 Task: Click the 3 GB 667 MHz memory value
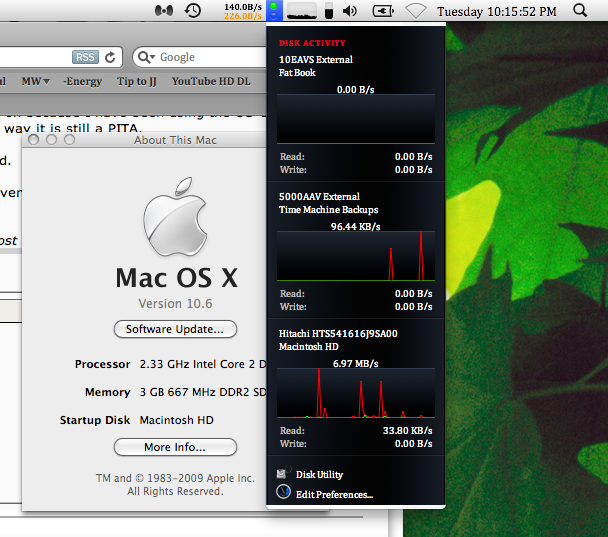click(203, 392)
